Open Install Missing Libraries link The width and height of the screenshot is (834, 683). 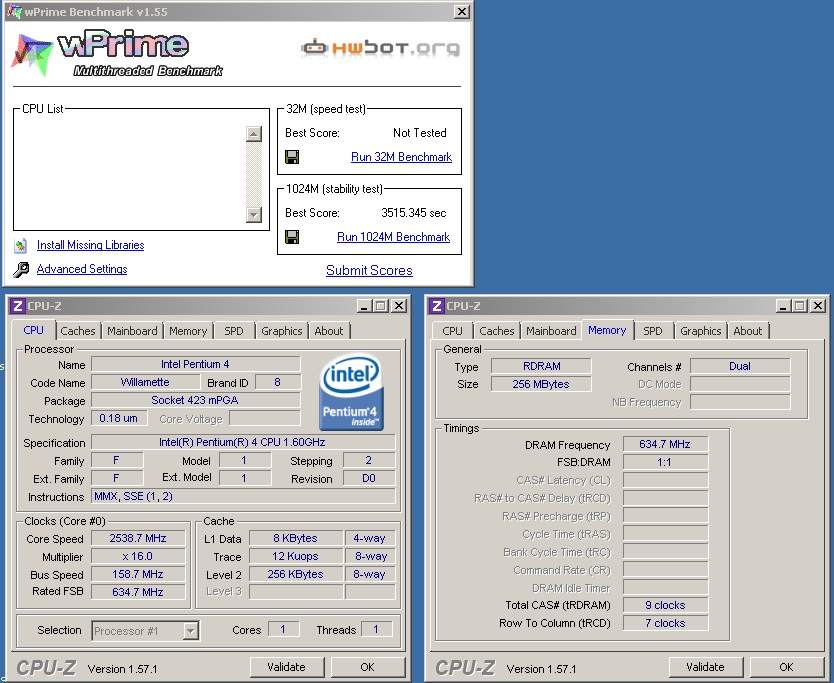[x=90, y=245]
